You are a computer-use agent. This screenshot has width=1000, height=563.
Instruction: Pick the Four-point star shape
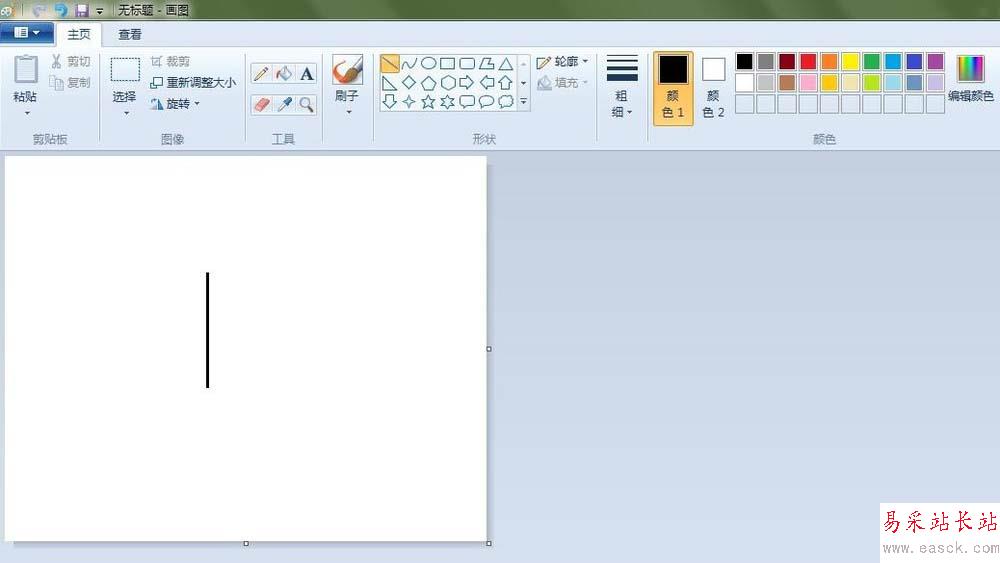(x=409, y=101)
